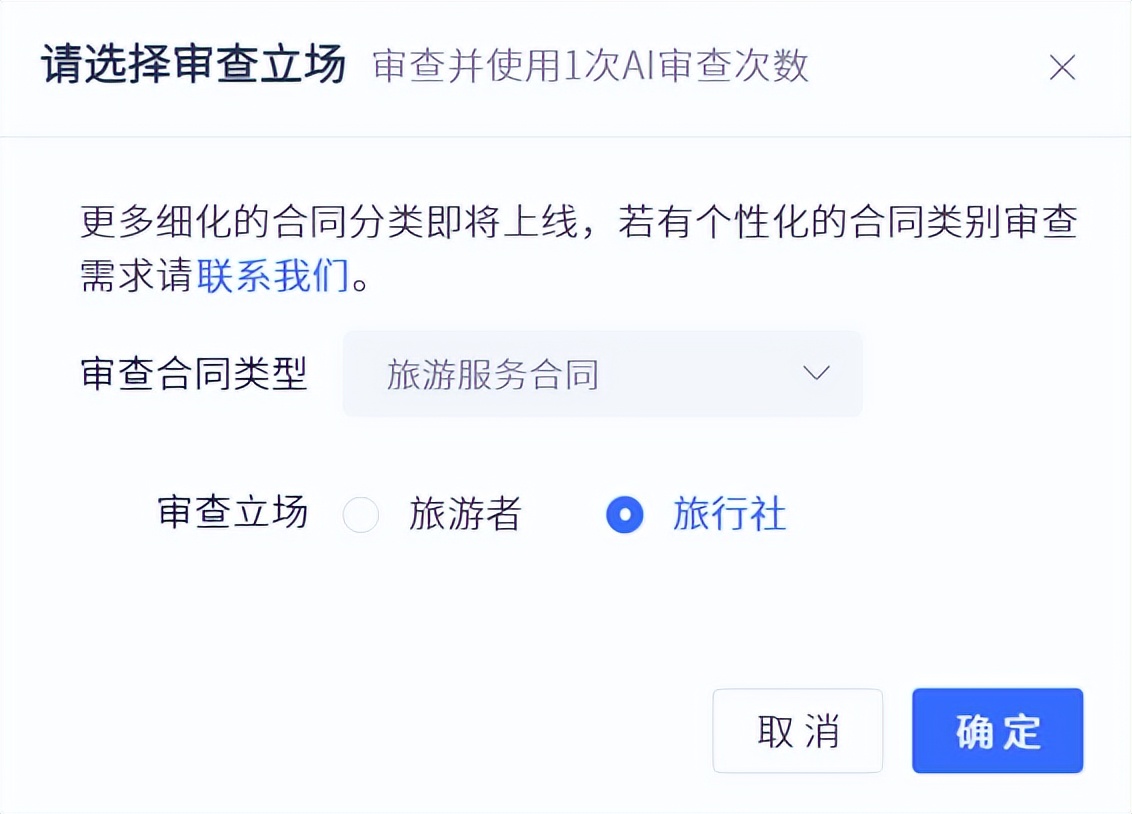Click the chevron arrow on the contract type selector

pyautogui.click(x=816, y=373)
